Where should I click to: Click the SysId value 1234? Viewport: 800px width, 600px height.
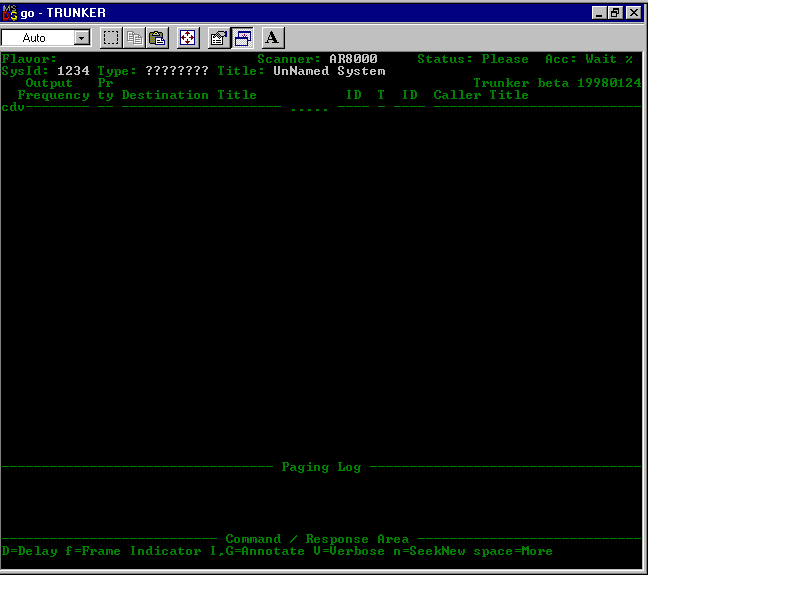click(73, 70)
